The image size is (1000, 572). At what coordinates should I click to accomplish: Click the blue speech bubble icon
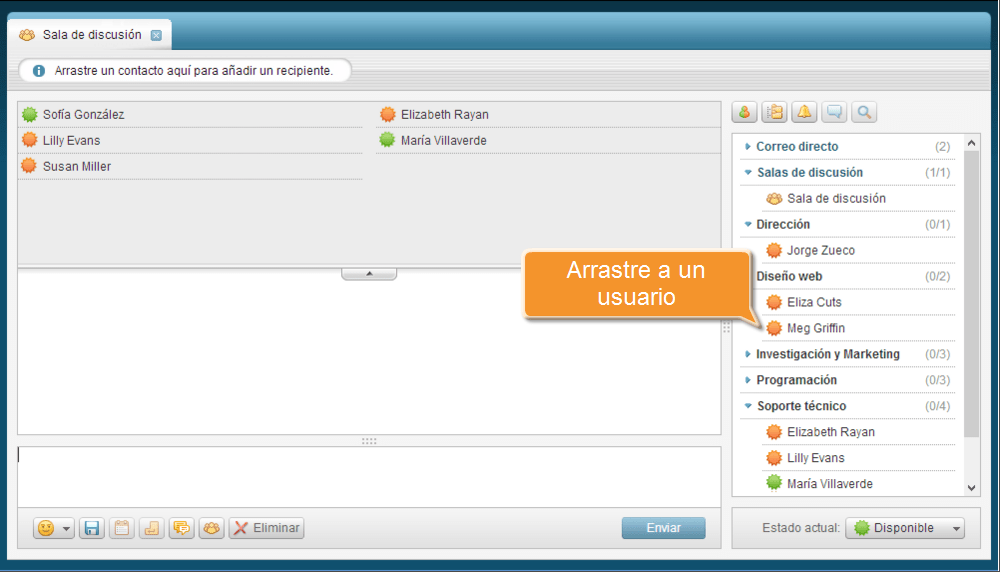point(834,112)
